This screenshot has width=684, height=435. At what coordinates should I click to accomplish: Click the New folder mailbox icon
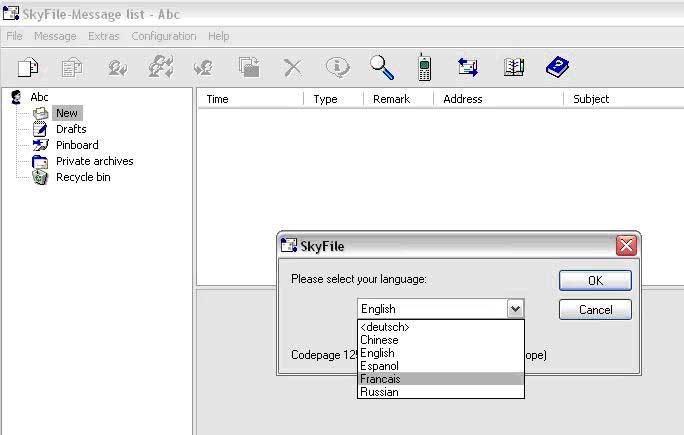click(x=41, y=113)
